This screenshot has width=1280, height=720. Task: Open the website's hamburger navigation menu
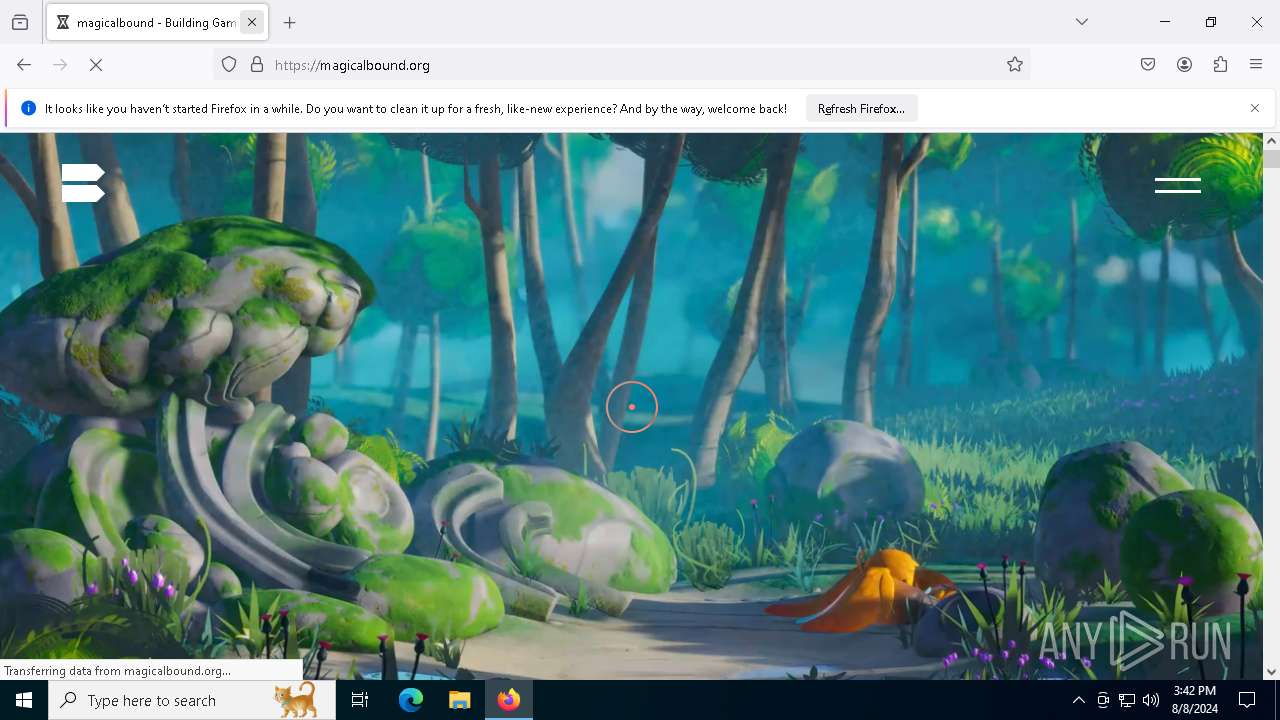coord(1177,185)
